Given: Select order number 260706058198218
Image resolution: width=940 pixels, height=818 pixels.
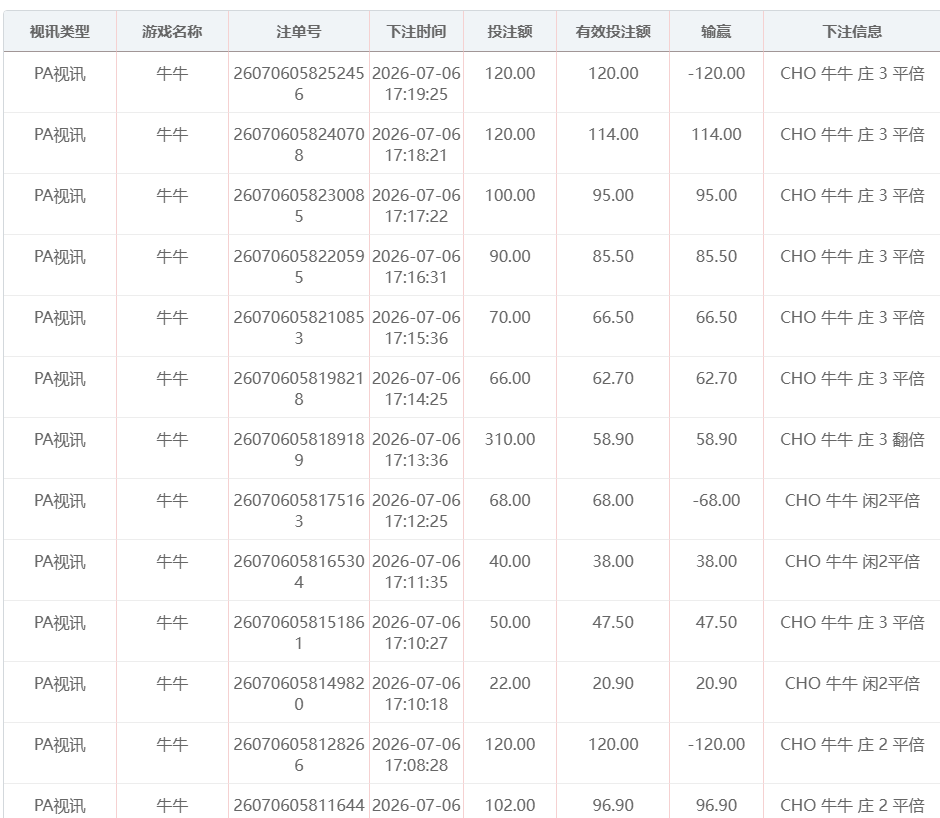Looking at the screenshot, I should pyautogui.click(x=299, y=389).
